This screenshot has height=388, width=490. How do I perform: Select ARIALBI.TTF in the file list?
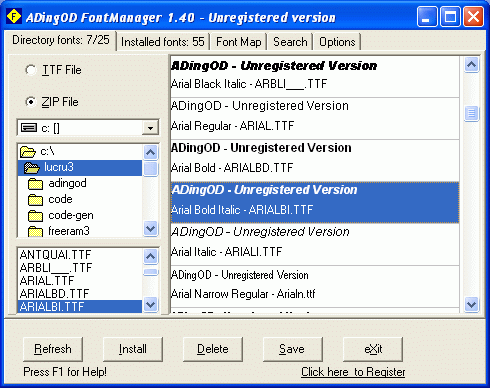click(80, 306)
